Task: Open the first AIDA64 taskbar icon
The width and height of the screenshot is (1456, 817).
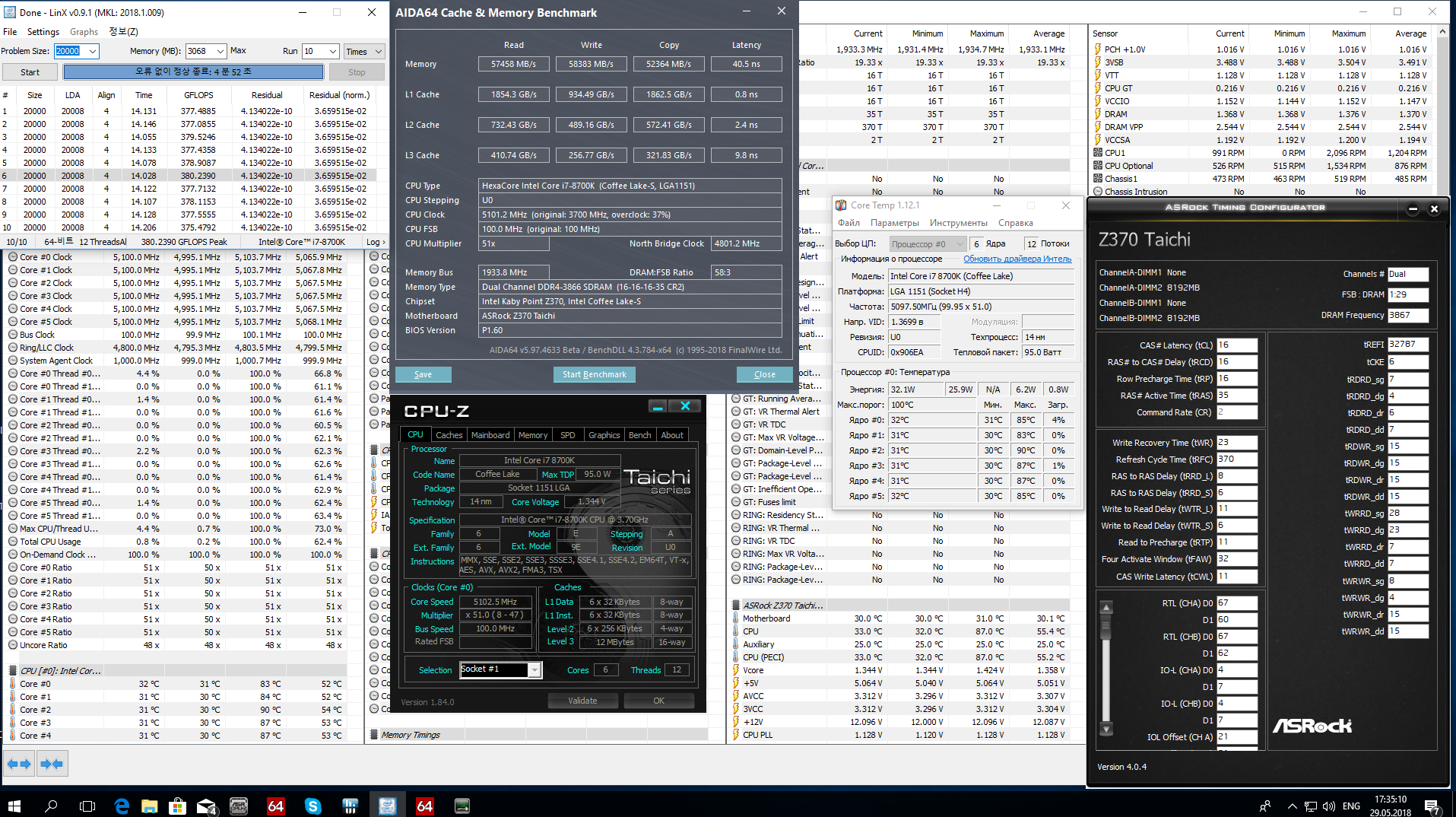Action: 276,806
